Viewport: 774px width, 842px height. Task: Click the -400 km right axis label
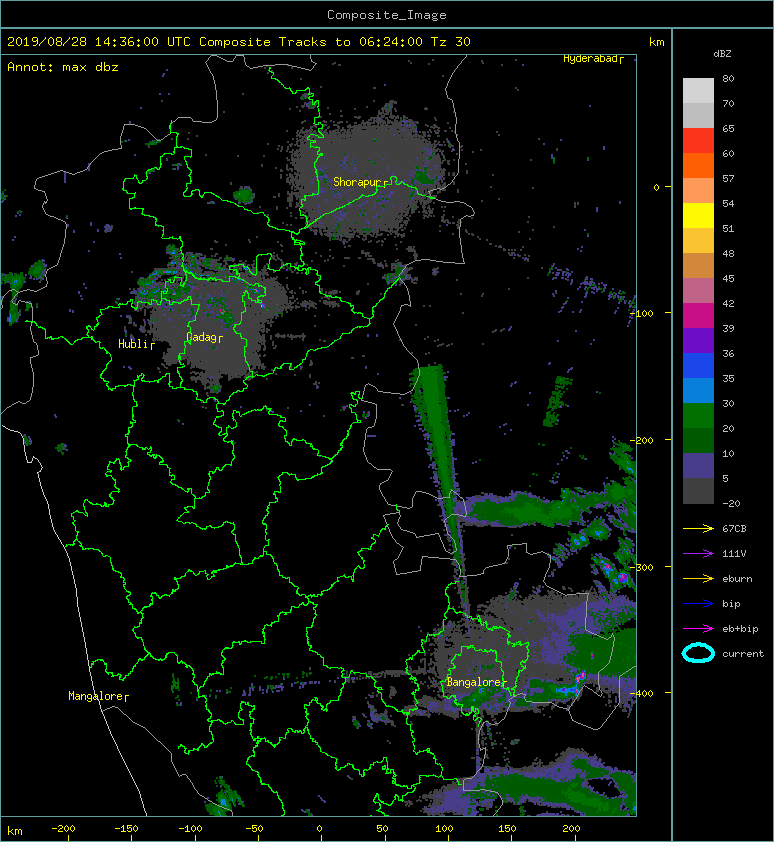(642, 693)
